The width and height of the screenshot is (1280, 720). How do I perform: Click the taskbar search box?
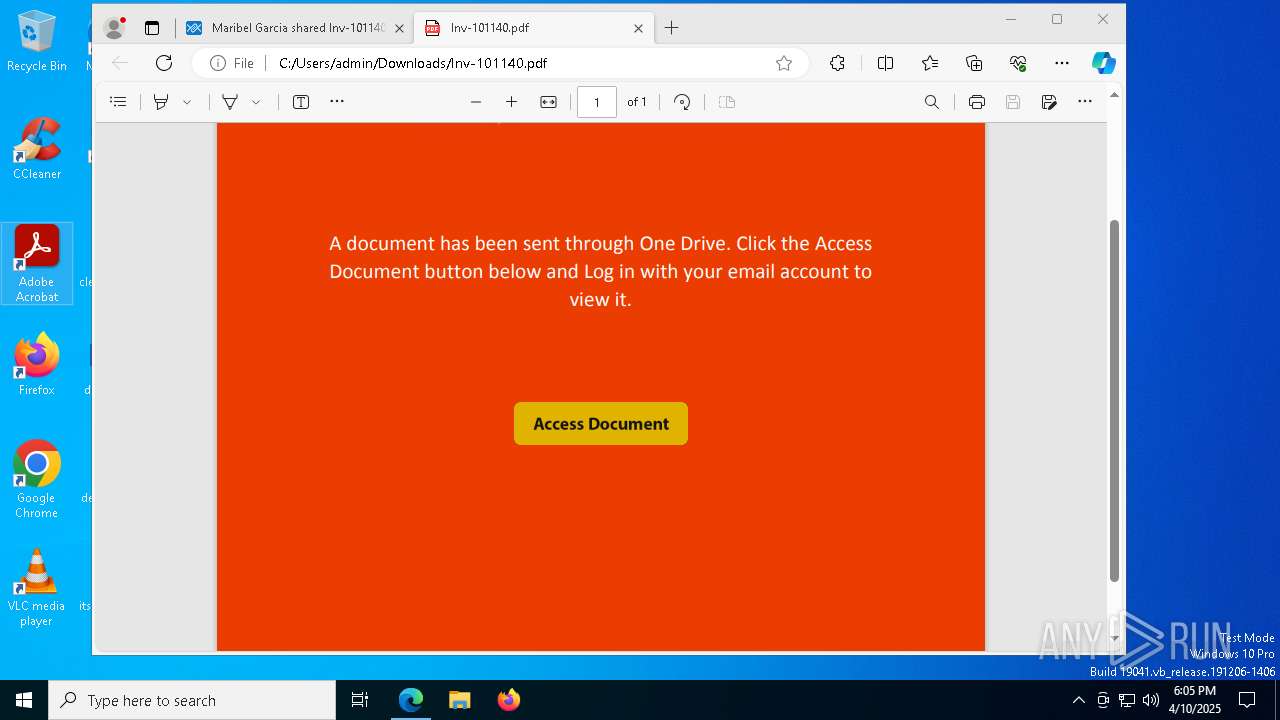[192, 700]
